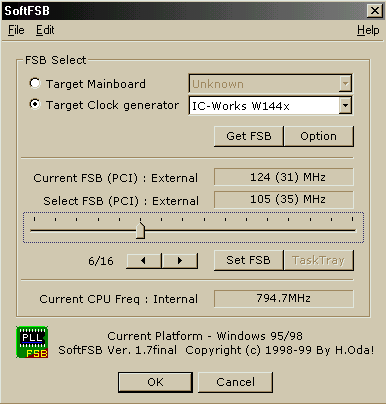Click the PLL FSB application icon
This screenshot has height=404, width=386.
click(x=32, y=342)
